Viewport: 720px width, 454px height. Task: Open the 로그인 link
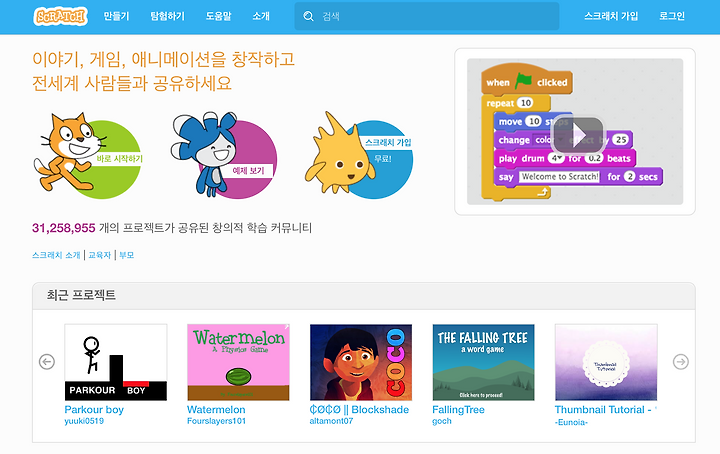[x=672, y=17]
